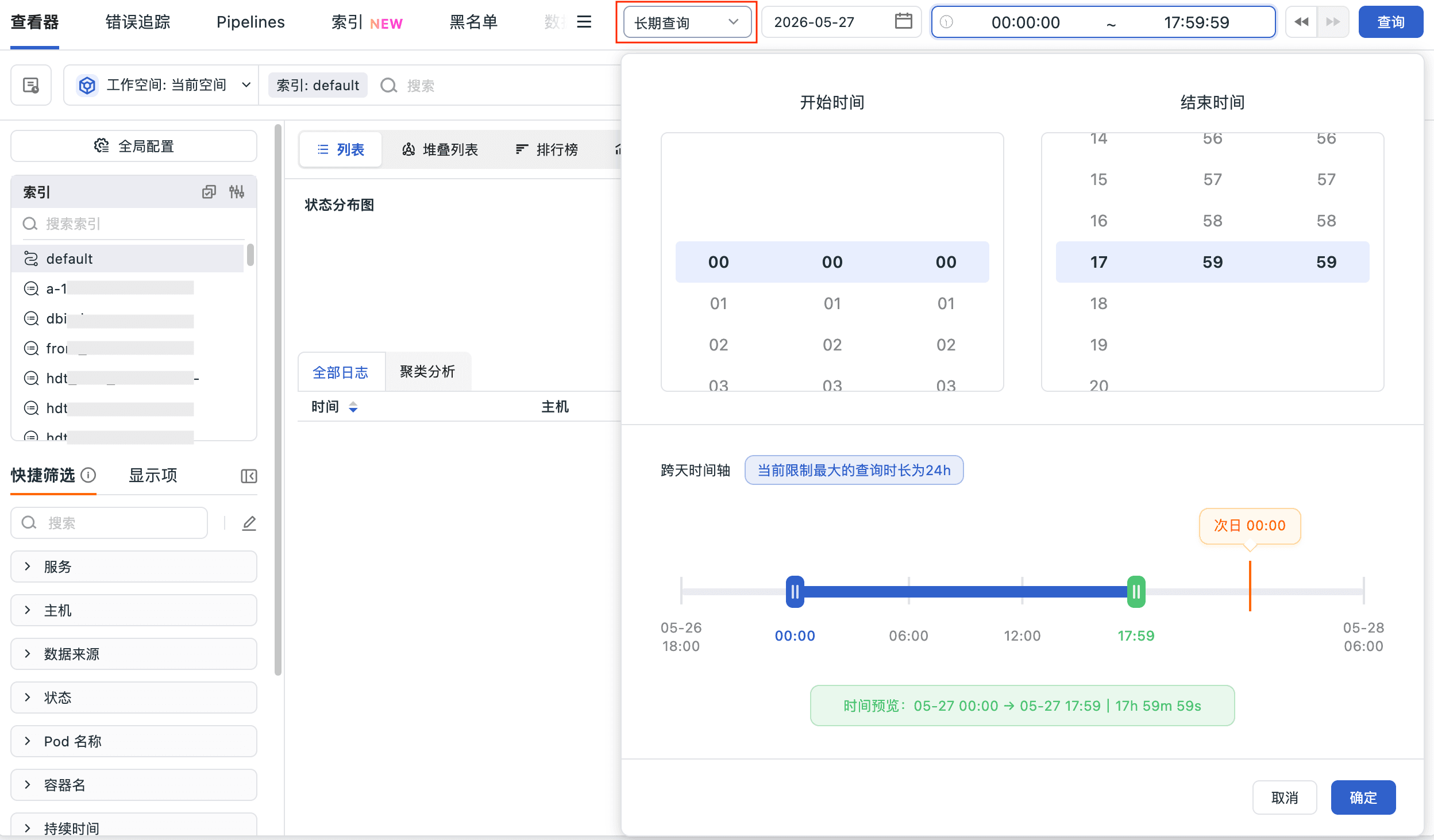Image resolution: width=1434 pixels, height=840 pixels.
Task: Click the edit pencil icon beside filter search
Action: point(249,523)
